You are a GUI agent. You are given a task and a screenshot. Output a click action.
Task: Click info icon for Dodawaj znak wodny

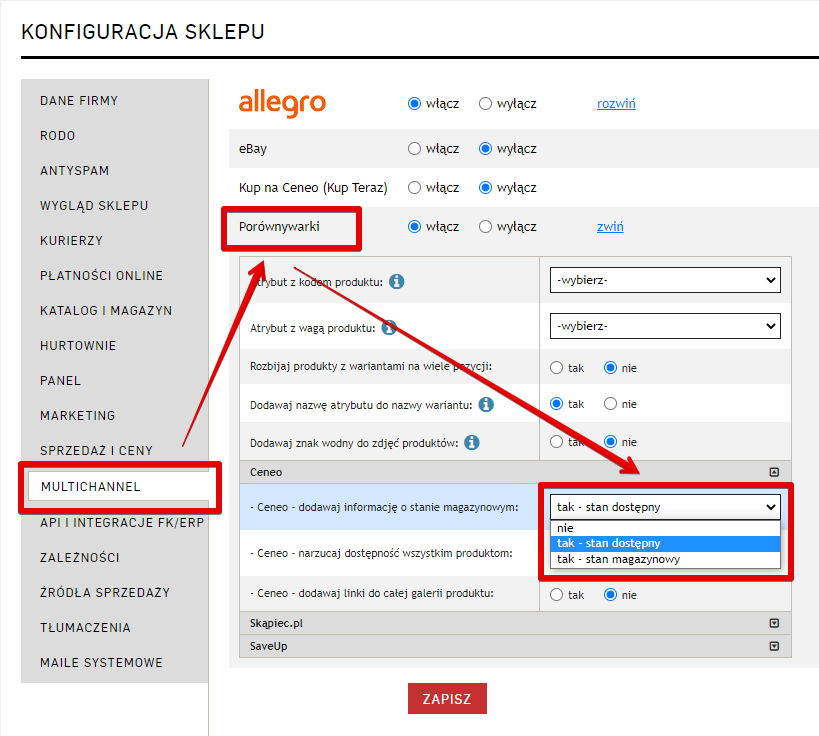tap(471, 442)
